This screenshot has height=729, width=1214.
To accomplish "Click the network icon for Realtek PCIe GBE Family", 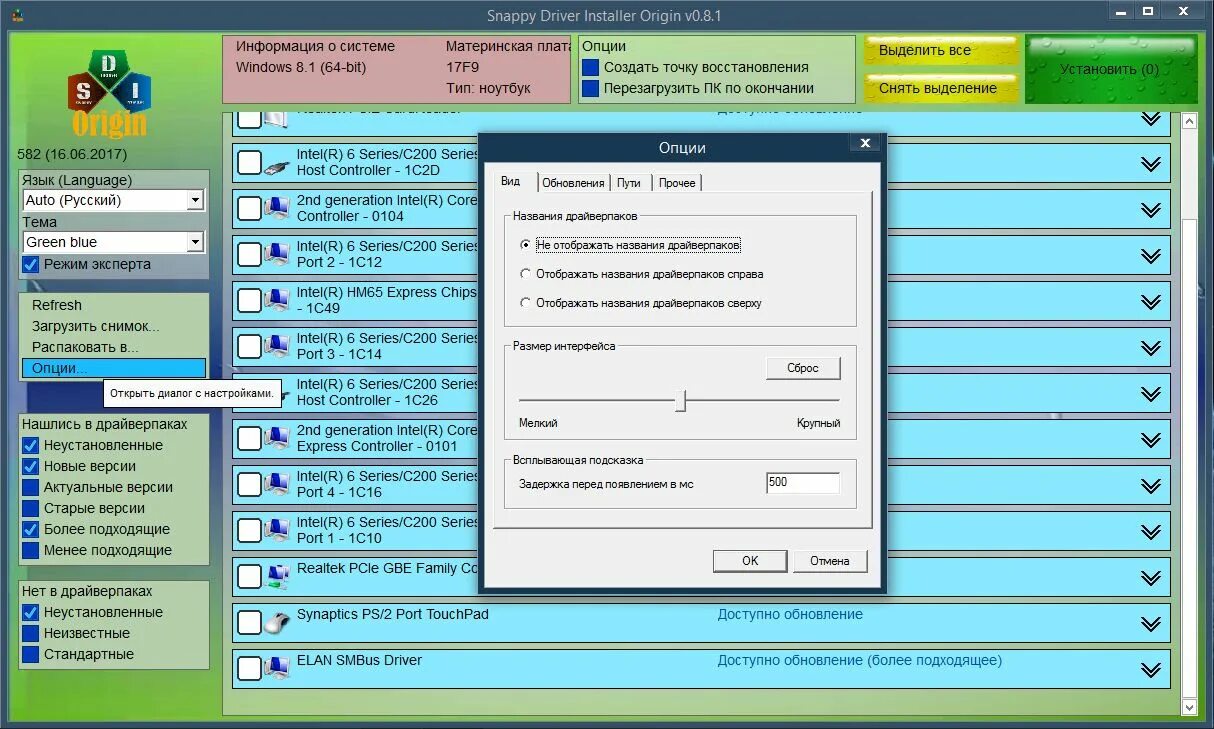I will 277,577.
